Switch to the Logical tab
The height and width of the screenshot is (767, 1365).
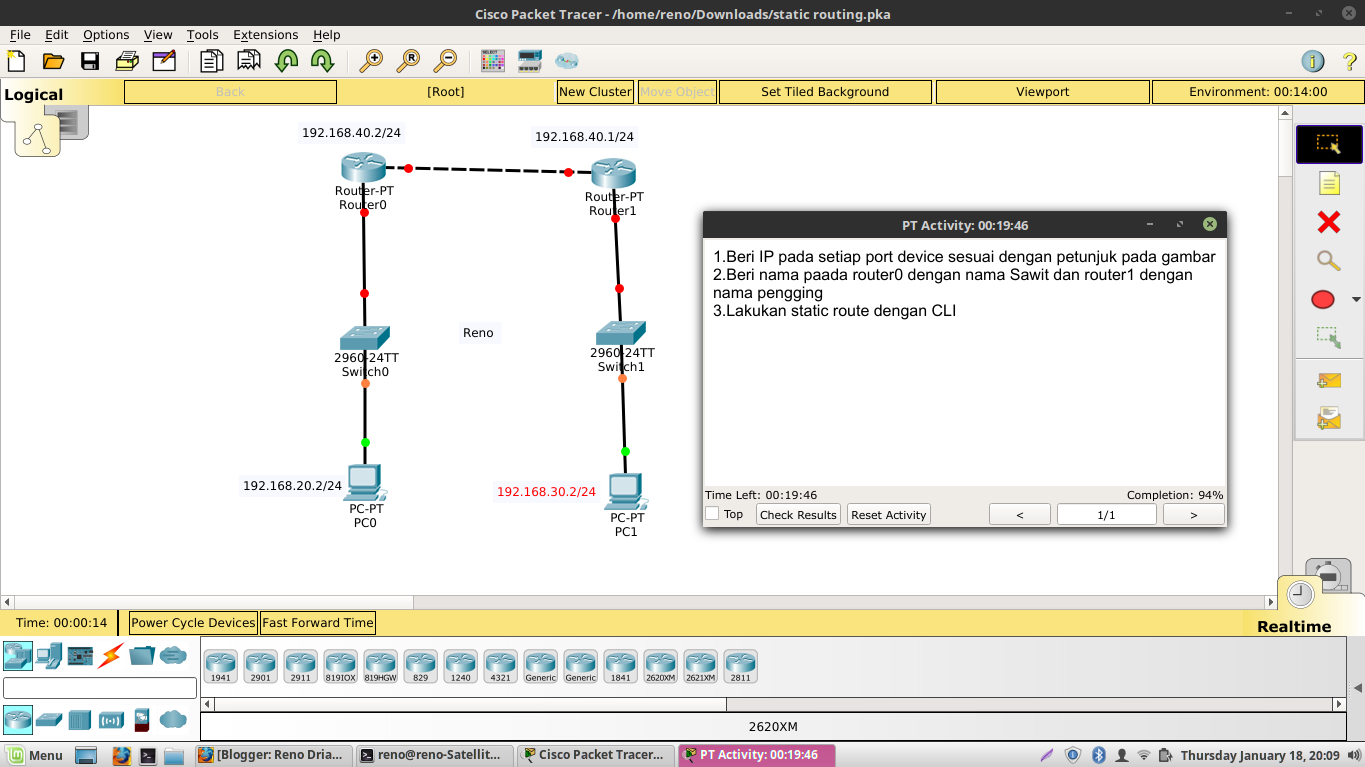(x=33, y=93)
